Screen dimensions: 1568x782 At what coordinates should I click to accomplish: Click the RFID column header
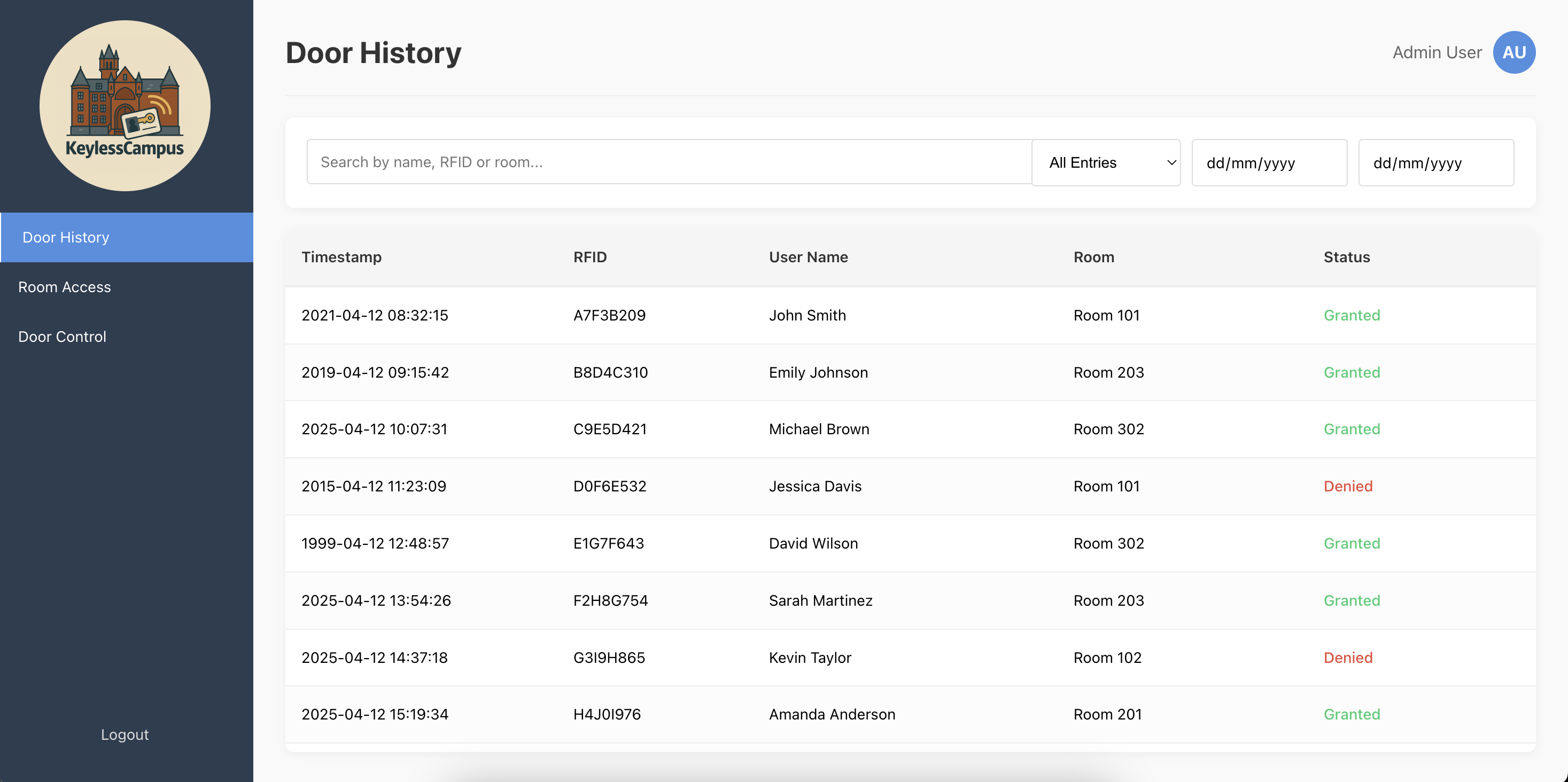pos(590,257)
